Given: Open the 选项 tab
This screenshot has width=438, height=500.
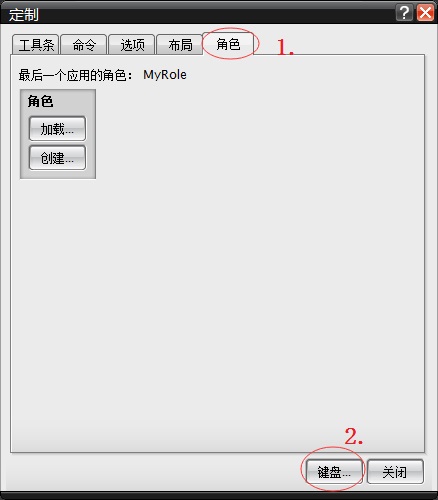Looking at the screenshot, I should [132, 45].
